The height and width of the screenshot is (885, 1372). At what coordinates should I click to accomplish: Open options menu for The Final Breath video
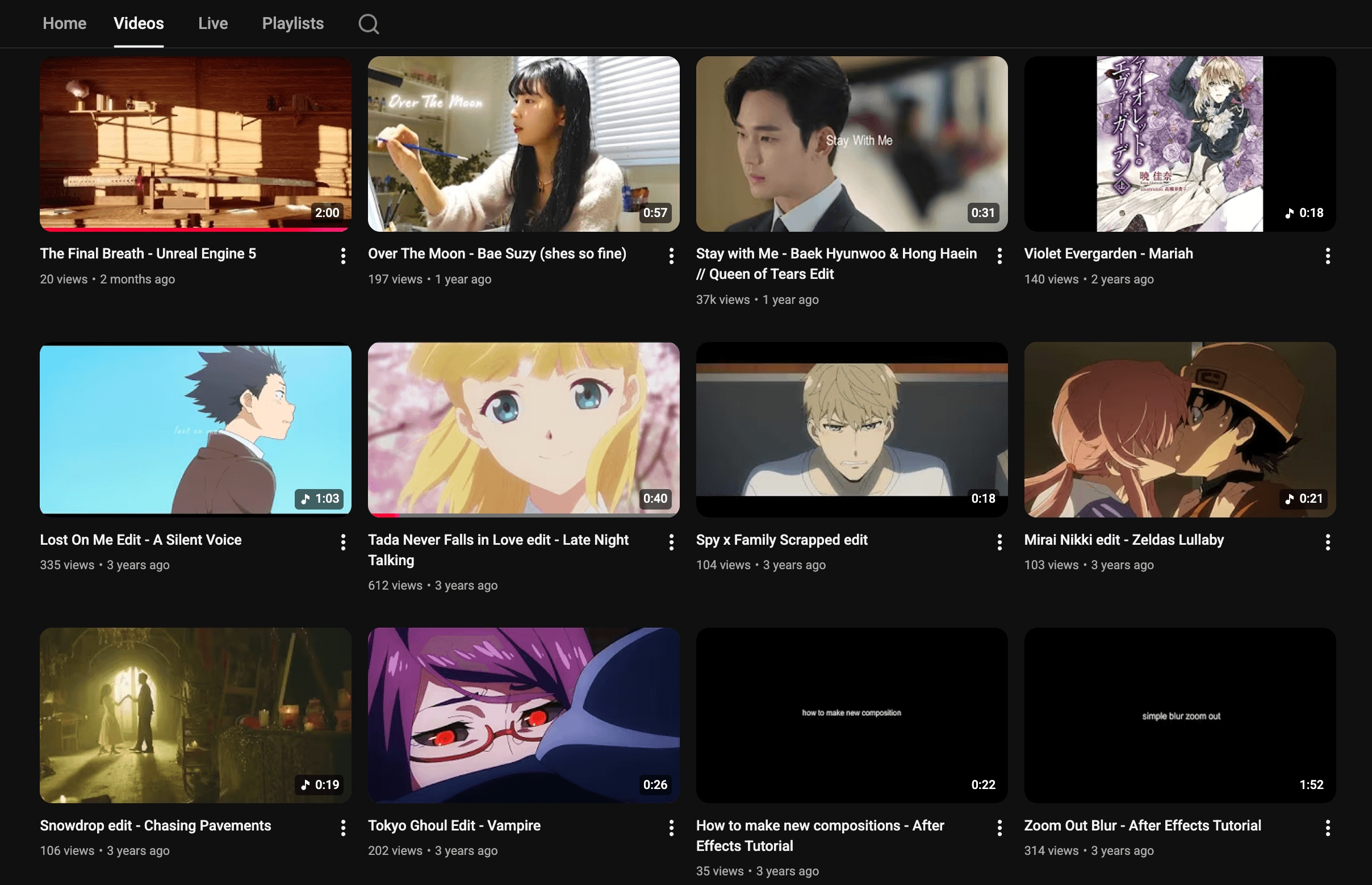pyautogui.click(x=343, y=256)
